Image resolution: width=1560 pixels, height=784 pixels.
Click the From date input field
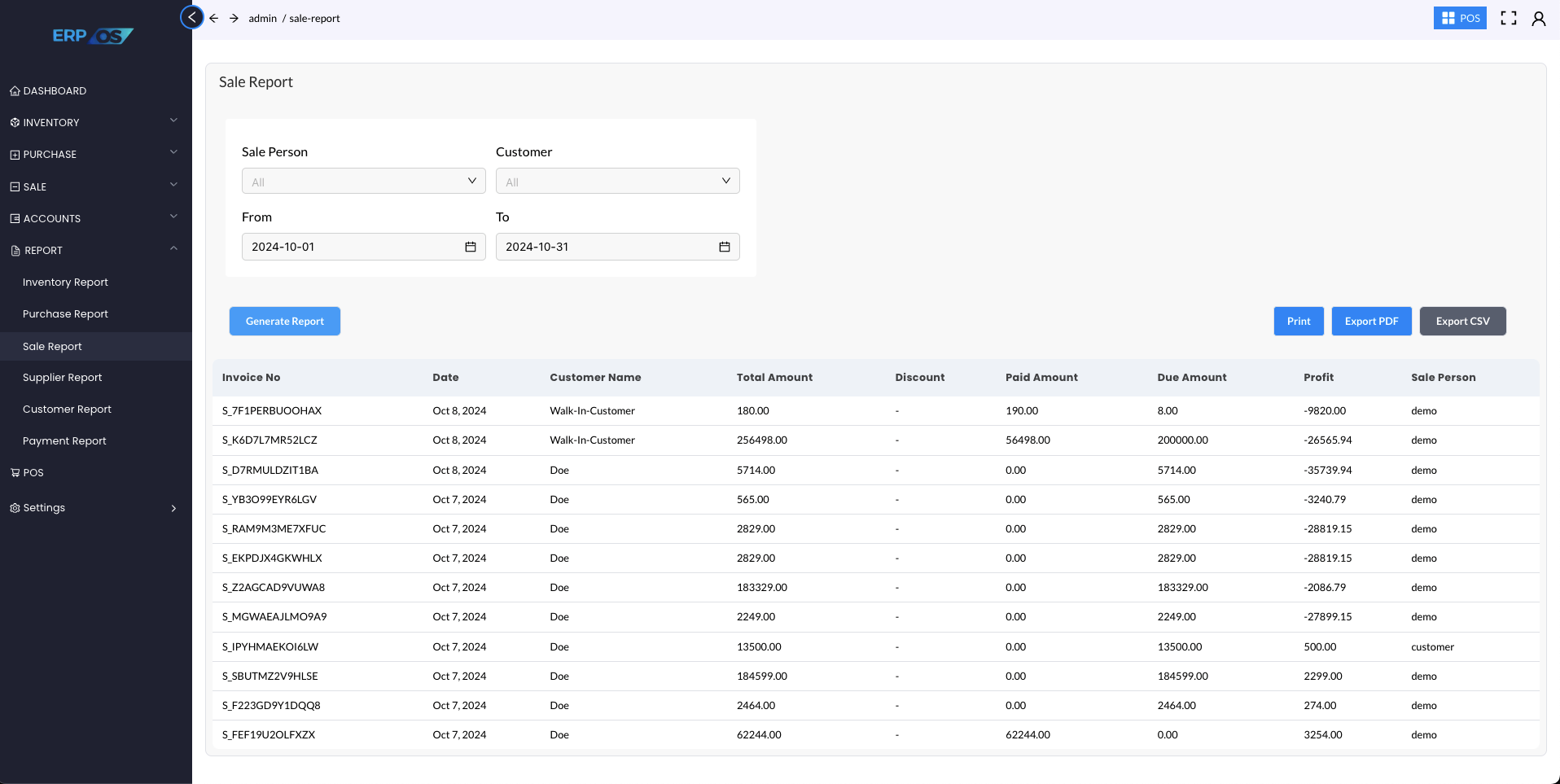tap(342, 247)
